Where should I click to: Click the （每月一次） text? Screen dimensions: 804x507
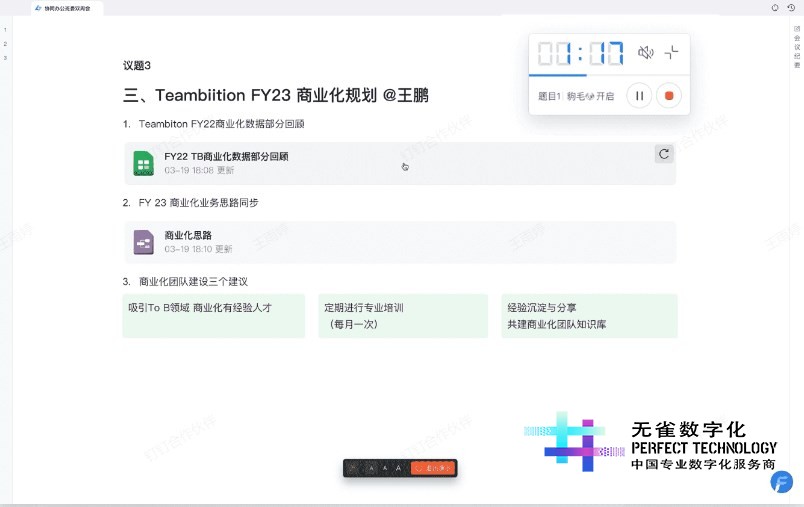point(353,325)
